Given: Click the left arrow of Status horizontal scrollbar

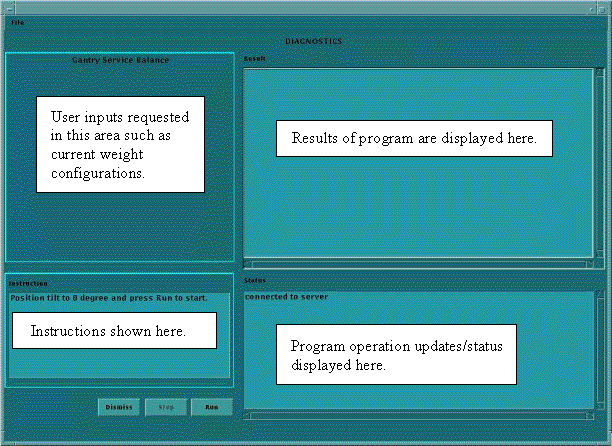Looking at the screenshot, I should click(249, 415).
